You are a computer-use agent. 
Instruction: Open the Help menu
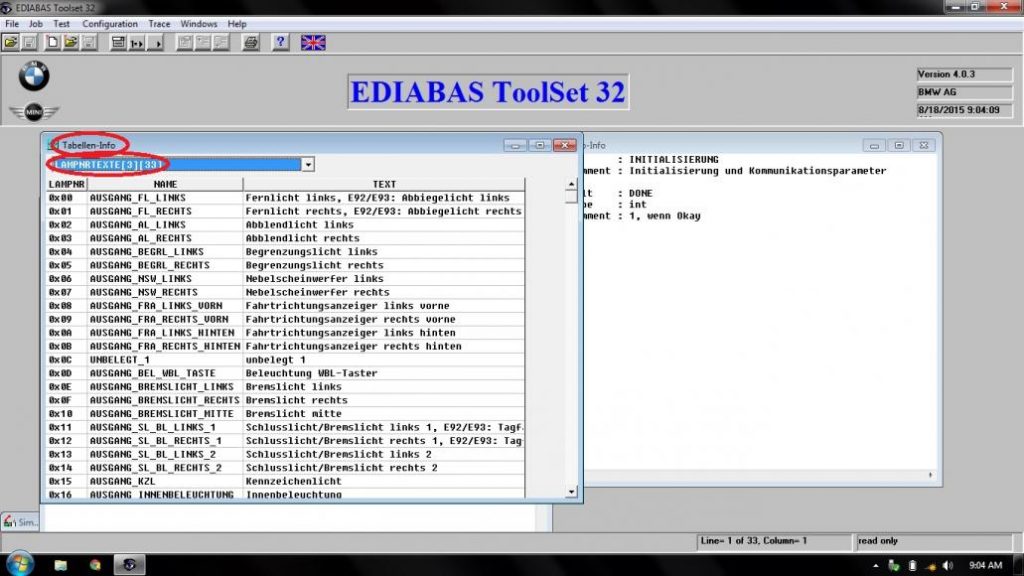237,24
